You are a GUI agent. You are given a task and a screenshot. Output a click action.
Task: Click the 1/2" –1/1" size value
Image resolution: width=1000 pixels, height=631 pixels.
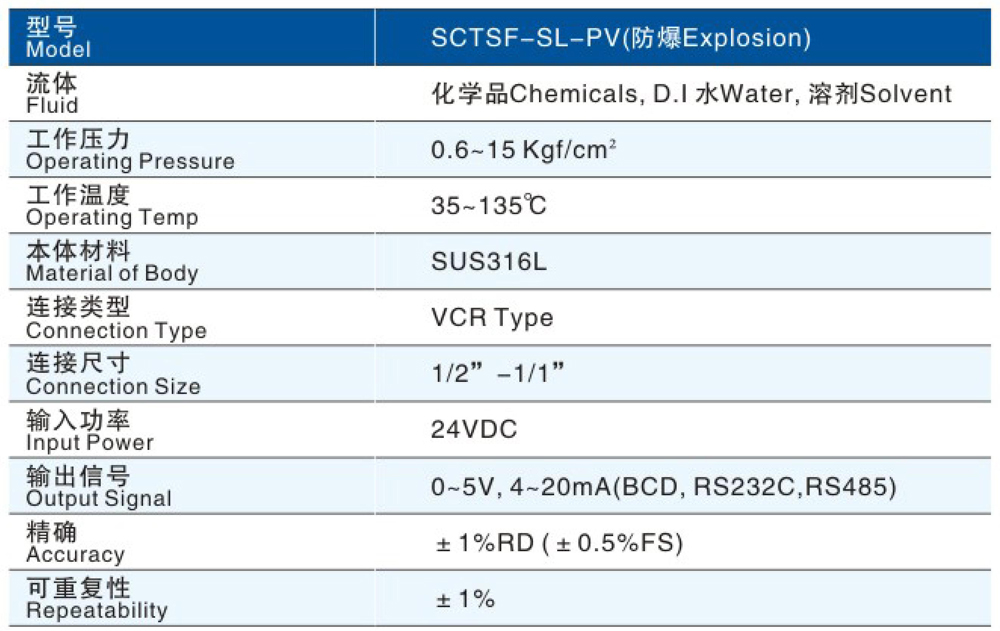click(x=499, y=375)
